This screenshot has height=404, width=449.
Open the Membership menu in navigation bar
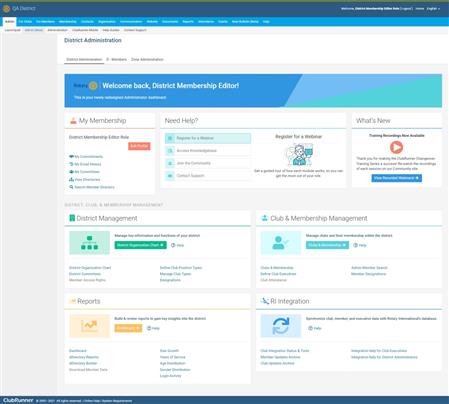click(68, 22)
